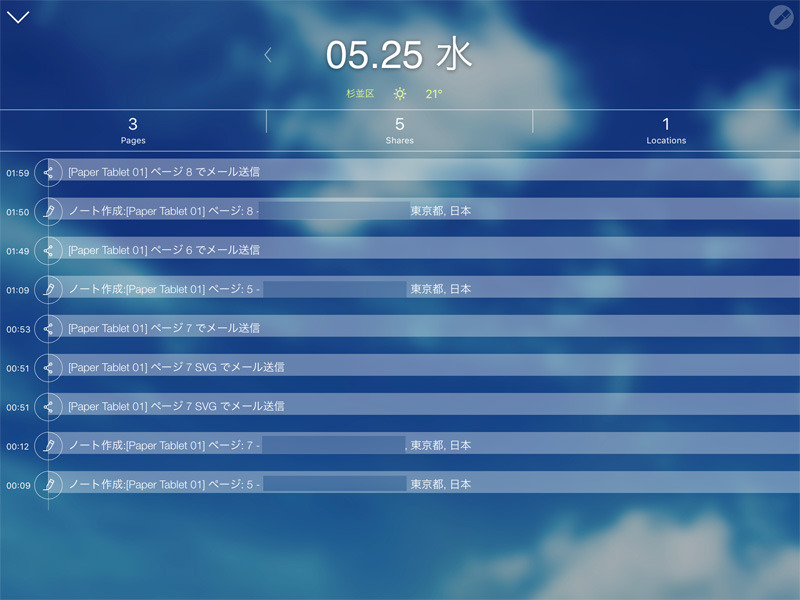
Task: Open the 00:53 page 7 mail-sent entry
Action: click(164, 328)
